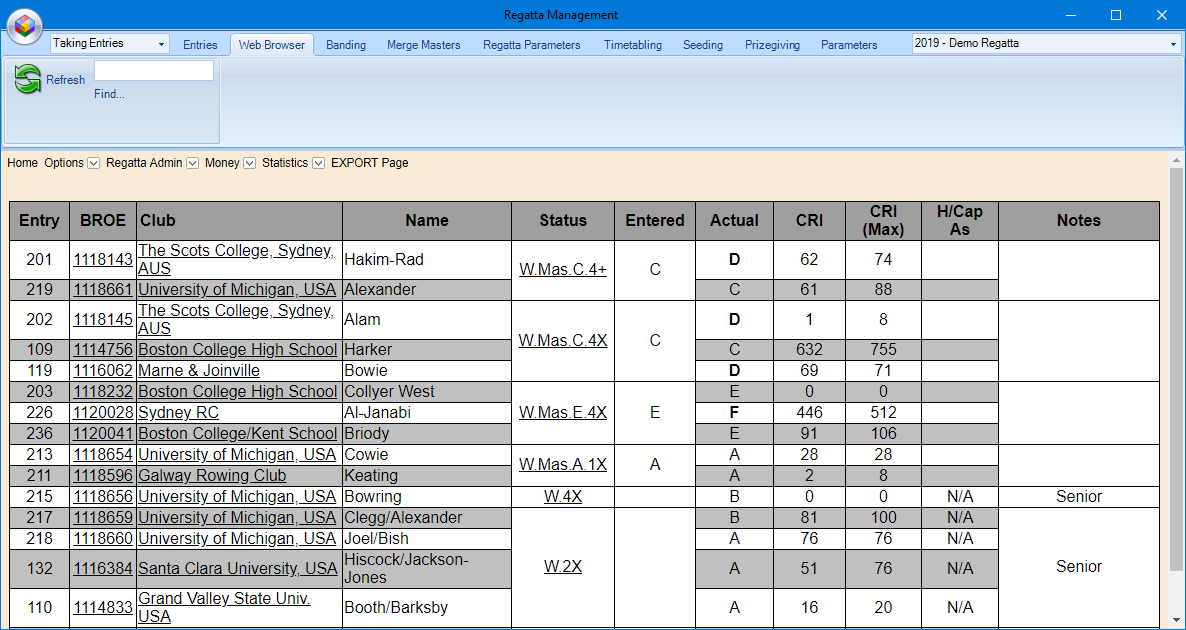Open BROE entry 1118143

[103, 259]
